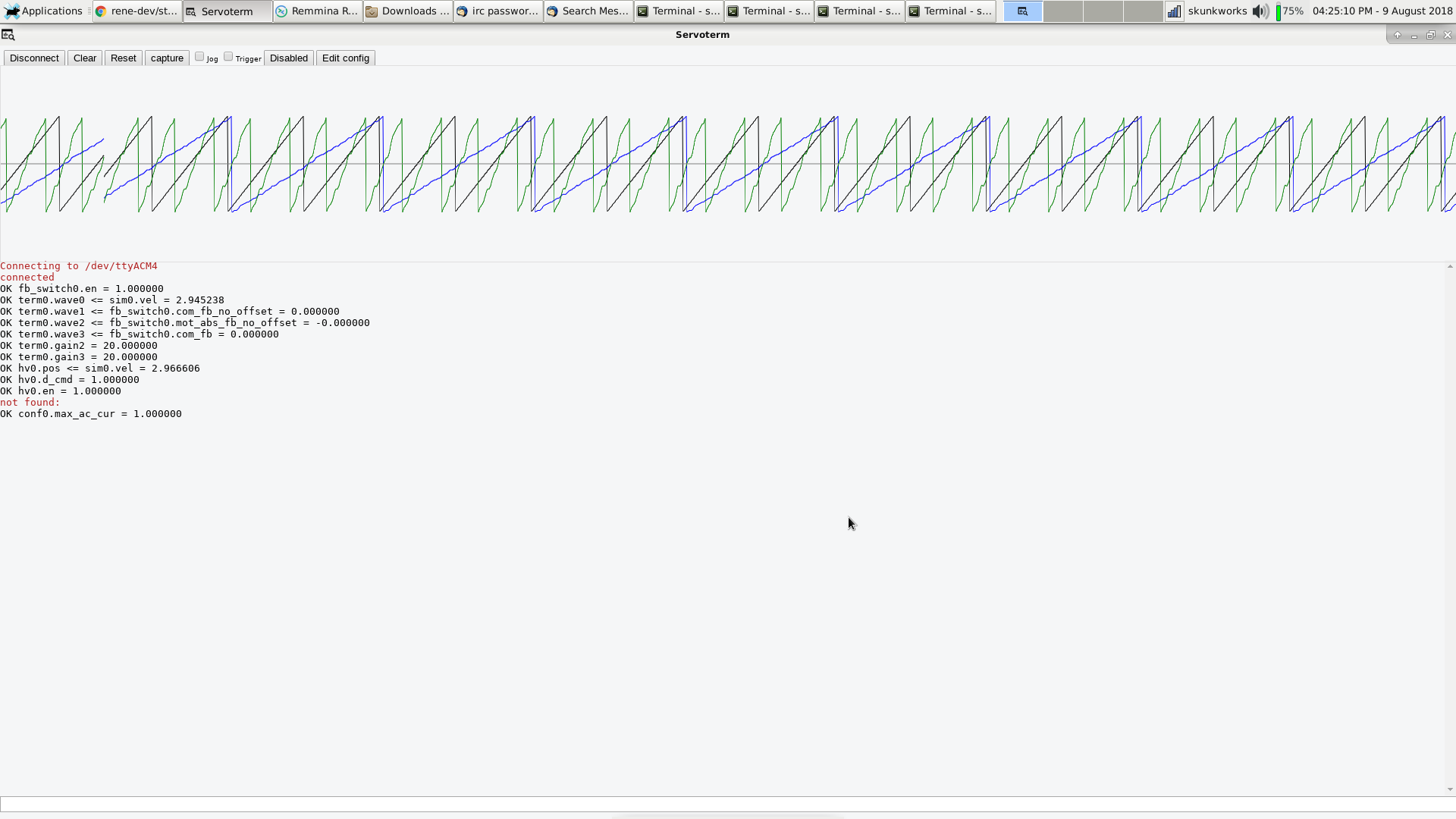Focus the command input field at the bottom of the window
1456x819 pixels.
click(x=726, y=804)
